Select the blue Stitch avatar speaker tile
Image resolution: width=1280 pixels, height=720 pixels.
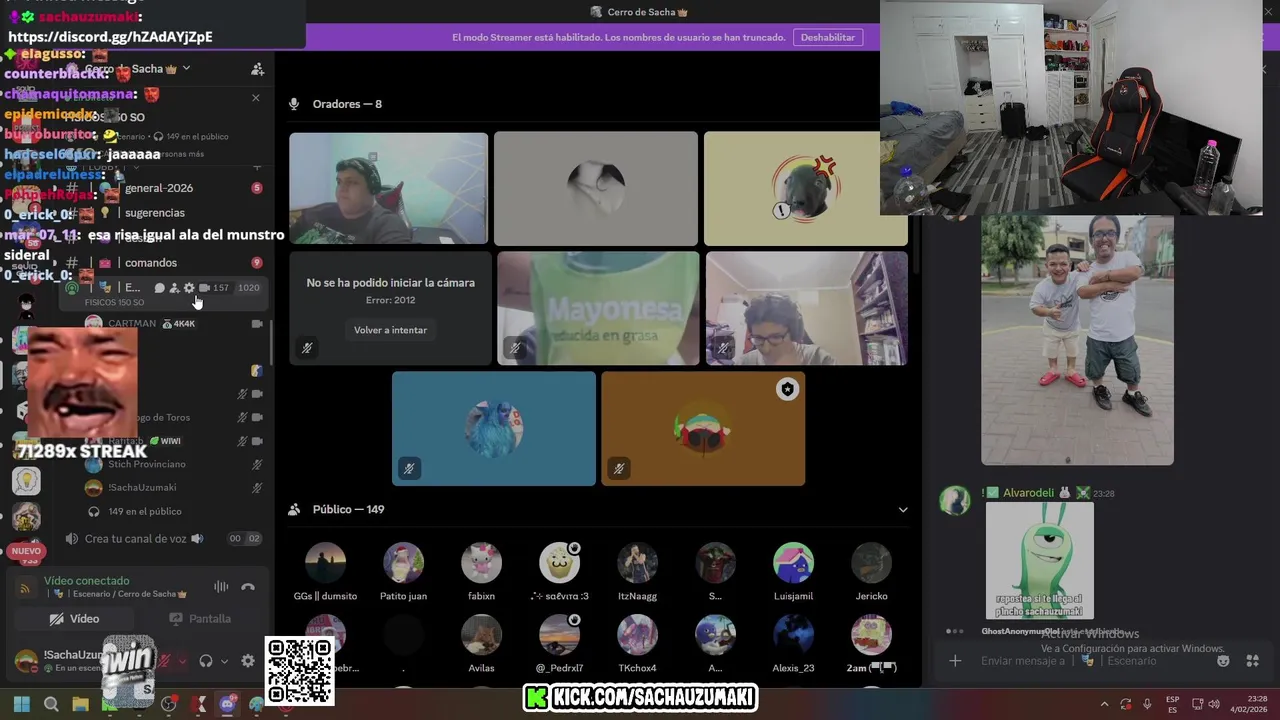[494, 428]
